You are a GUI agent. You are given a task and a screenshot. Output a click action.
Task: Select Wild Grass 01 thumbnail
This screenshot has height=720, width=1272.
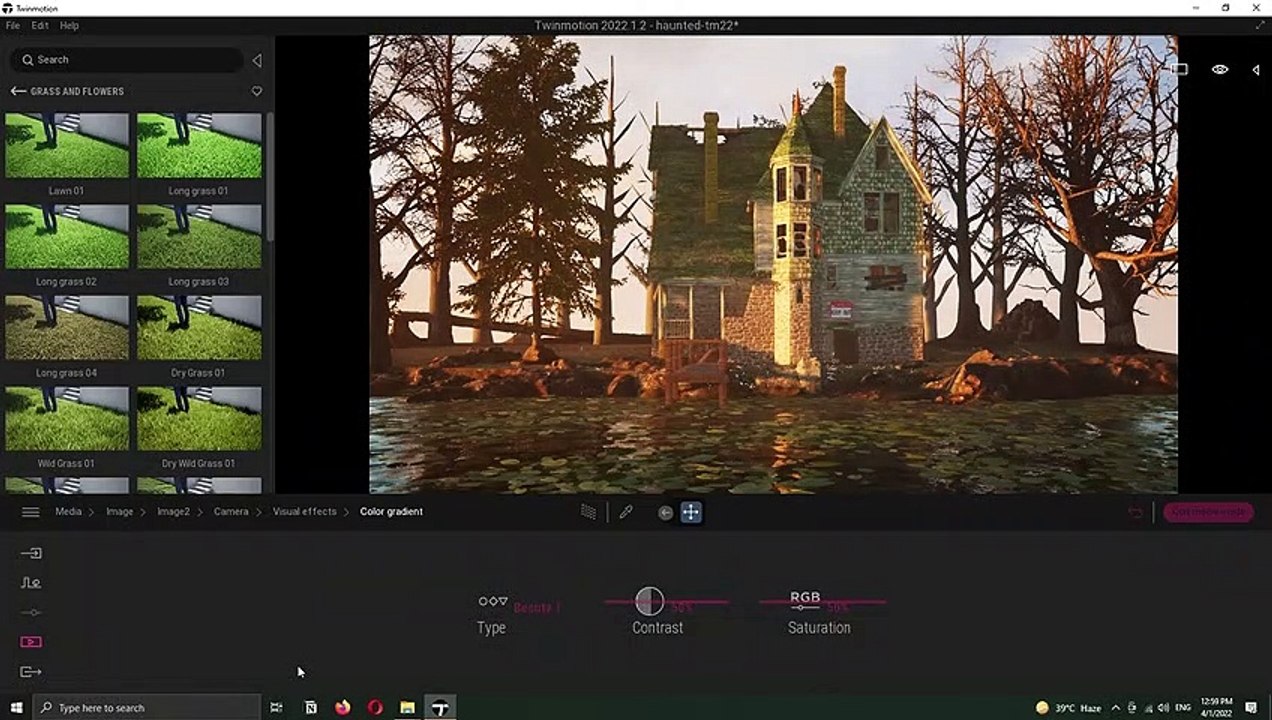[67, 419]
